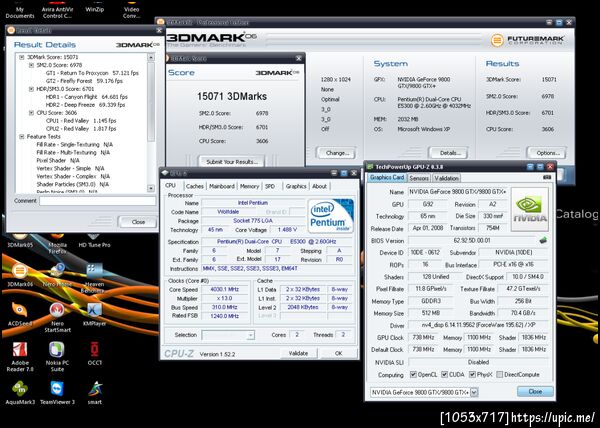This screenshot has height=428, width=600.
Task: Click the BIOS save icon in GPU-Z
Action: pyautogui.click(x=543, y=240)
